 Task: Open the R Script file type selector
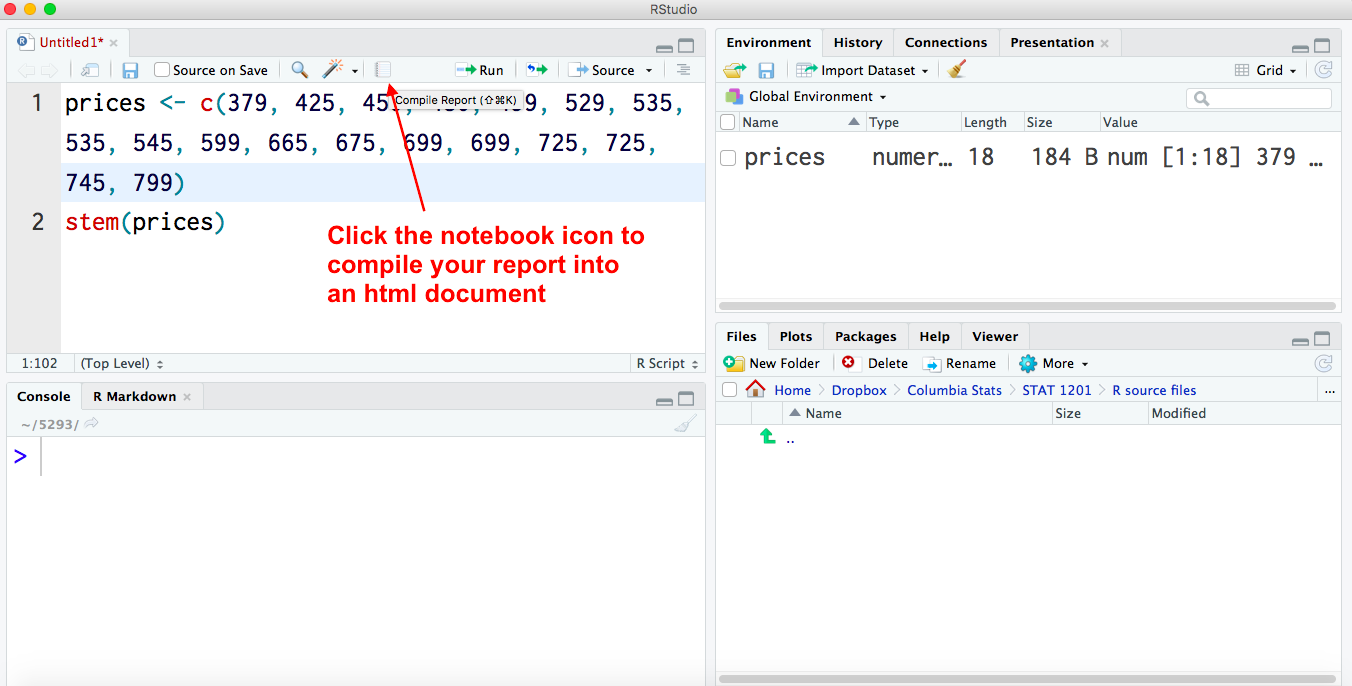[667, 363]
